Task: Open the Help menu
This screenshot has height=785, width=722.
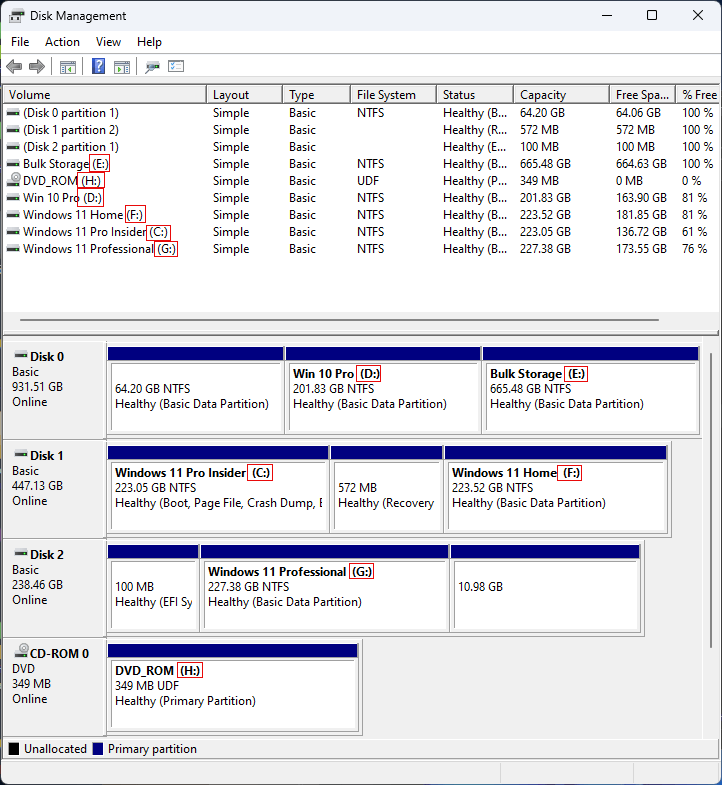Action: click(149, 42)
